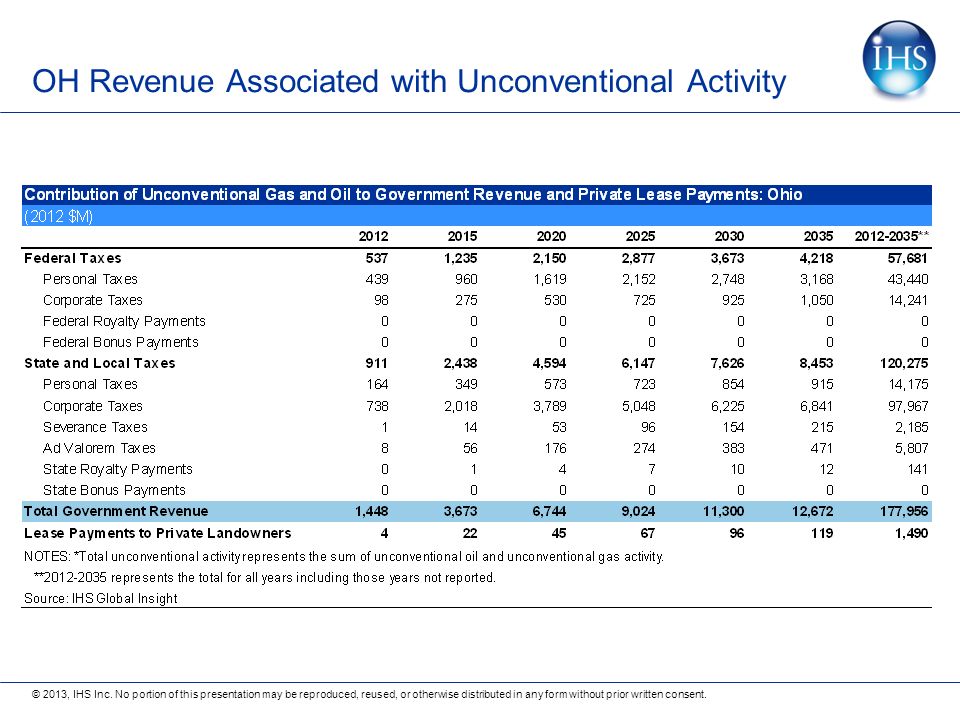
Task: Click the Federal Taxes total 57,681
Action: pos(908,258)
